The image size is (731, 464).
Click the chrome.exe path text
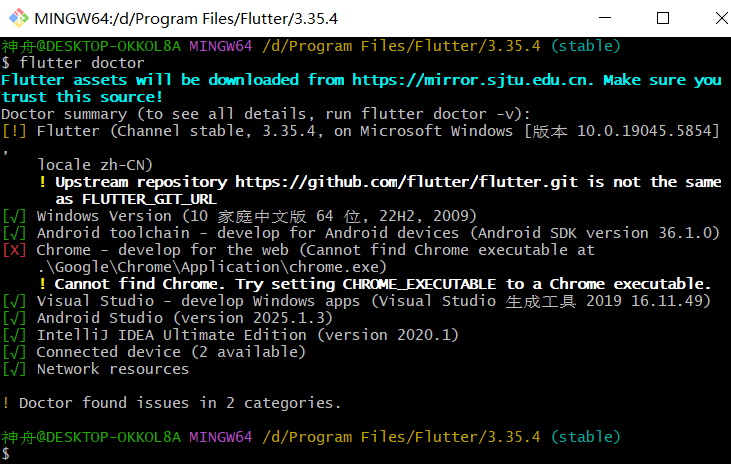point(212,267)
